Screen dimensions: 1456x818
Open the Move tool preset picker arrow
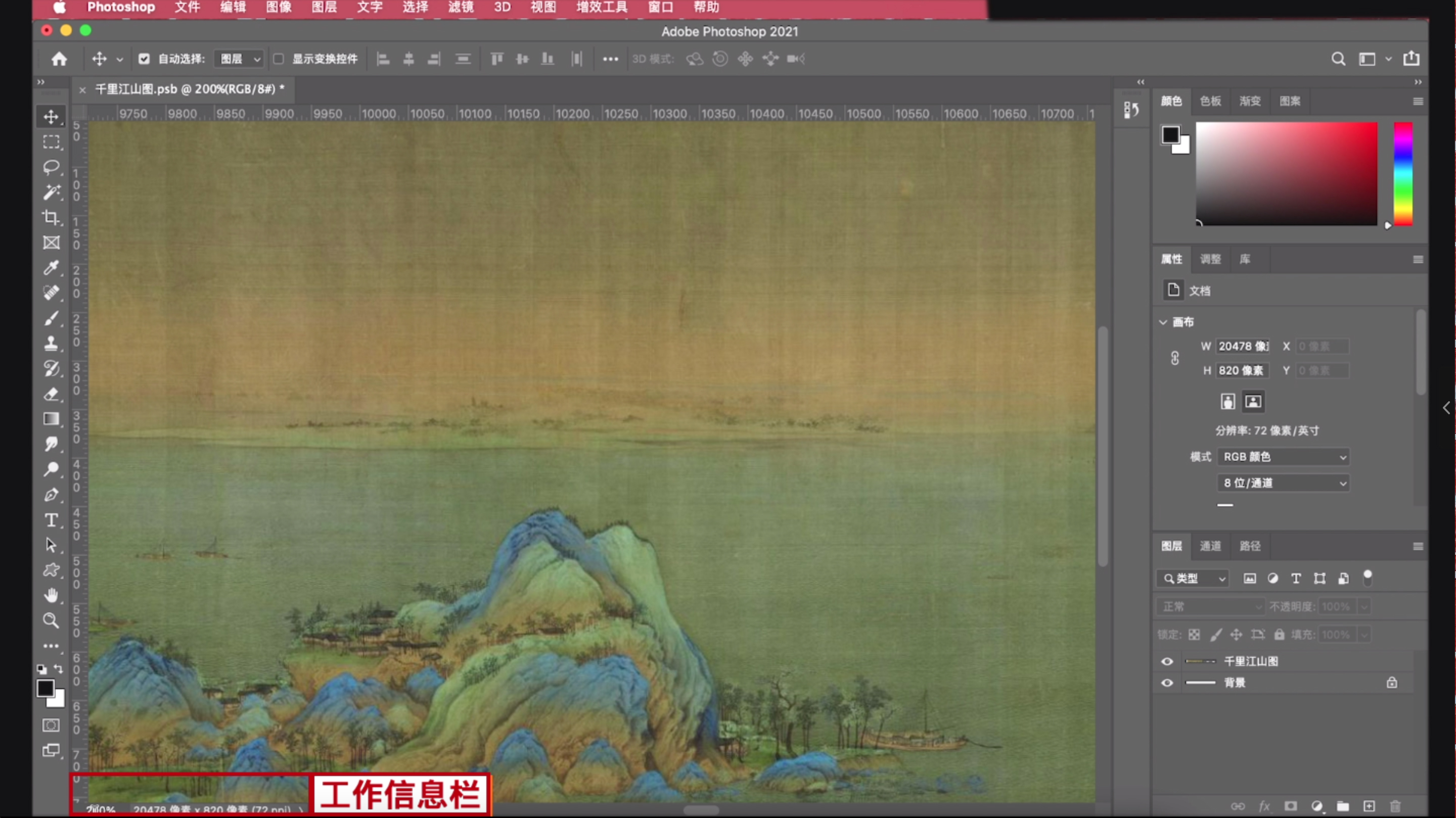pyautogui.click(x=119, y=59)
